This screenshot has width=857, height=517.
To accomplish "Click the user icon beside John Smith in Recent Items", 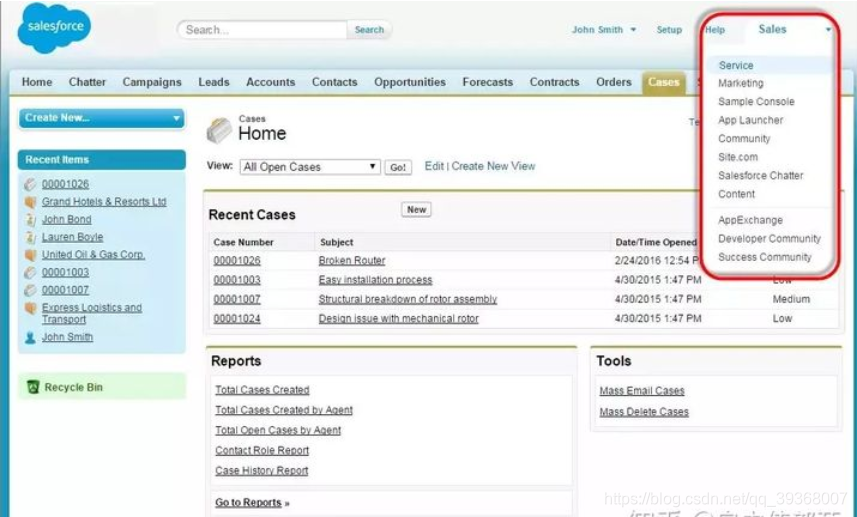I will point(31,337).
